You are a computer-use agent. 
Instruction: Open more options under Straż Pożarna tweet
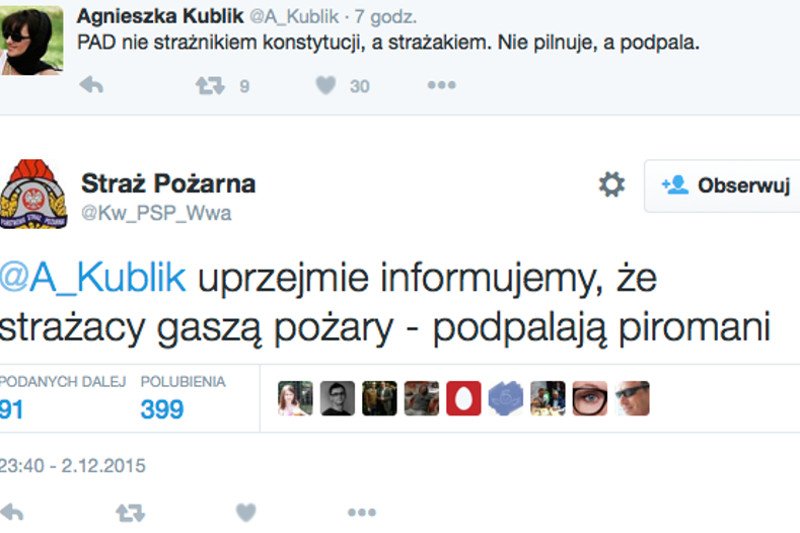click(361, 513)
